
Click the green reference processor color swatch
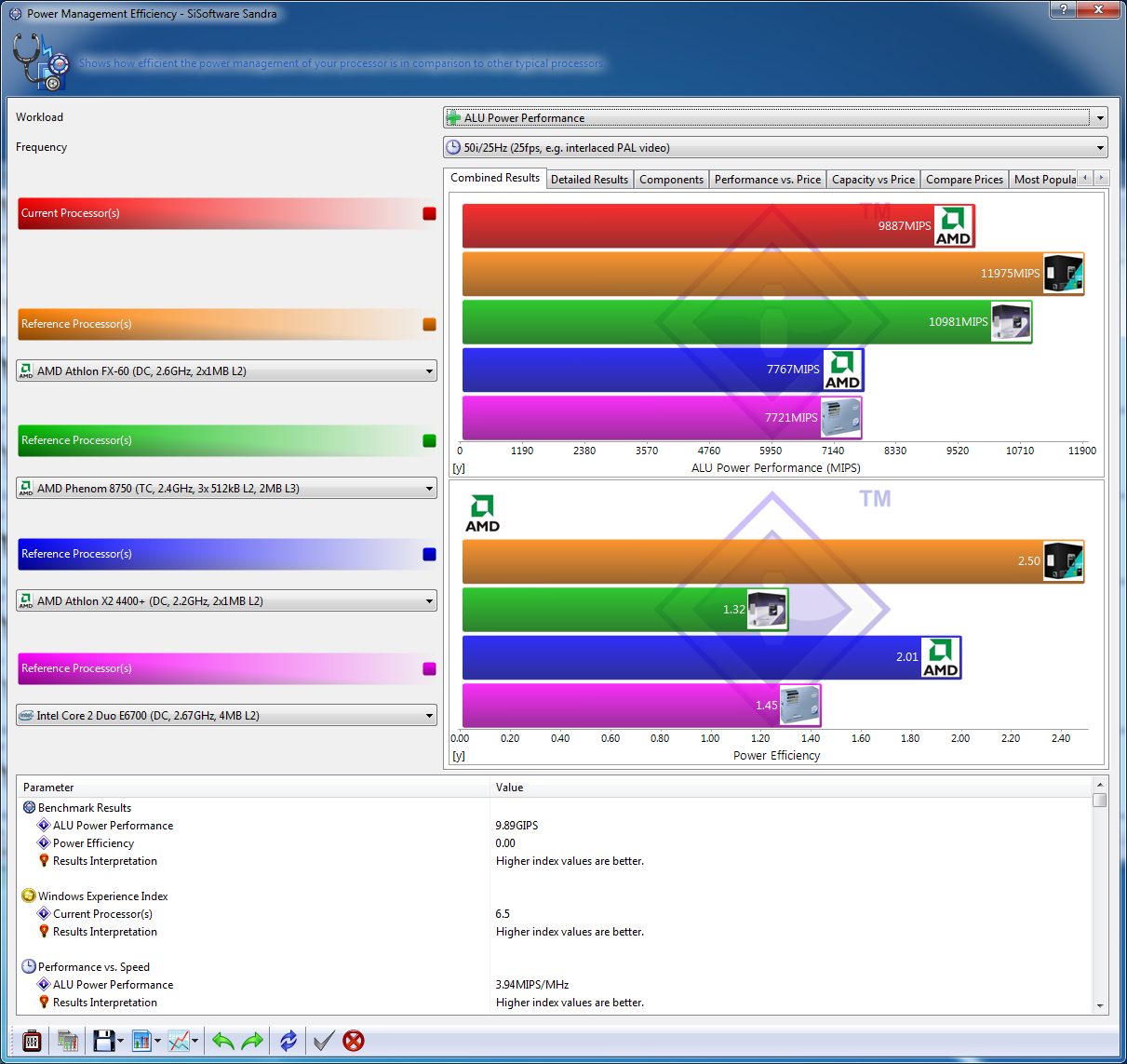(429, 440)
